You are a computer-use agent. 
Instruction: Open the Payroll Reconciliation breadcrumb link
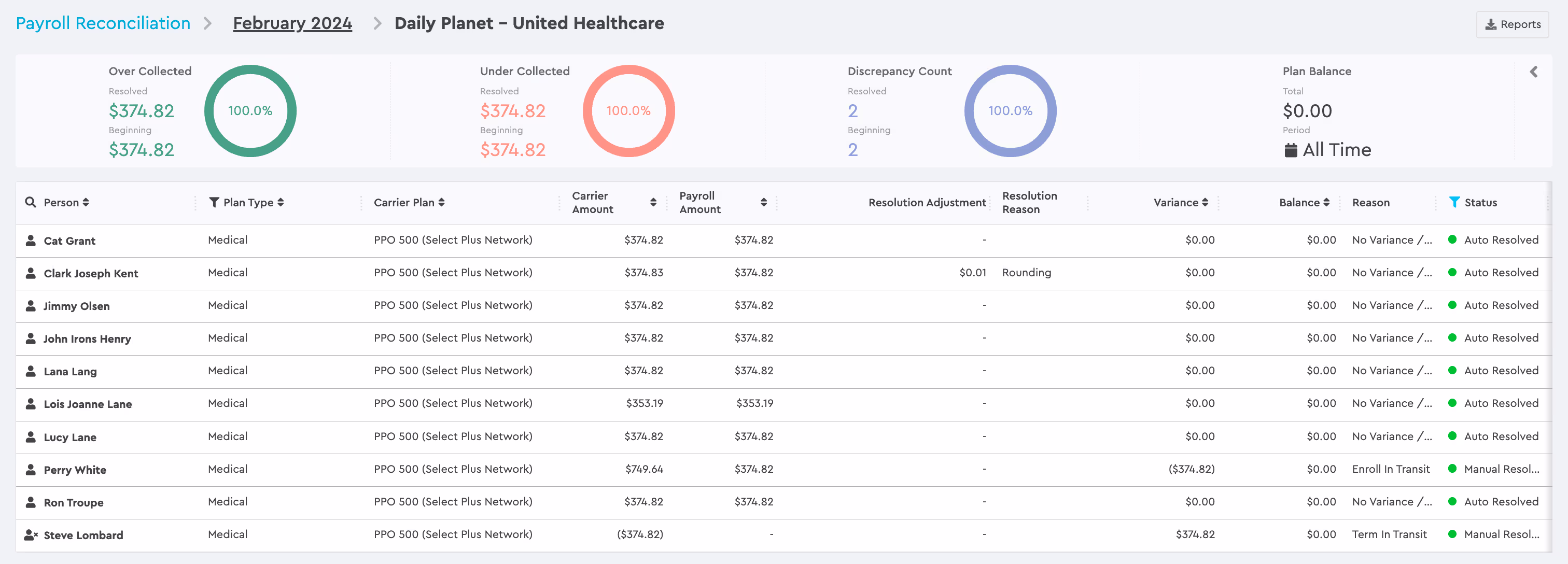[103, 23]
